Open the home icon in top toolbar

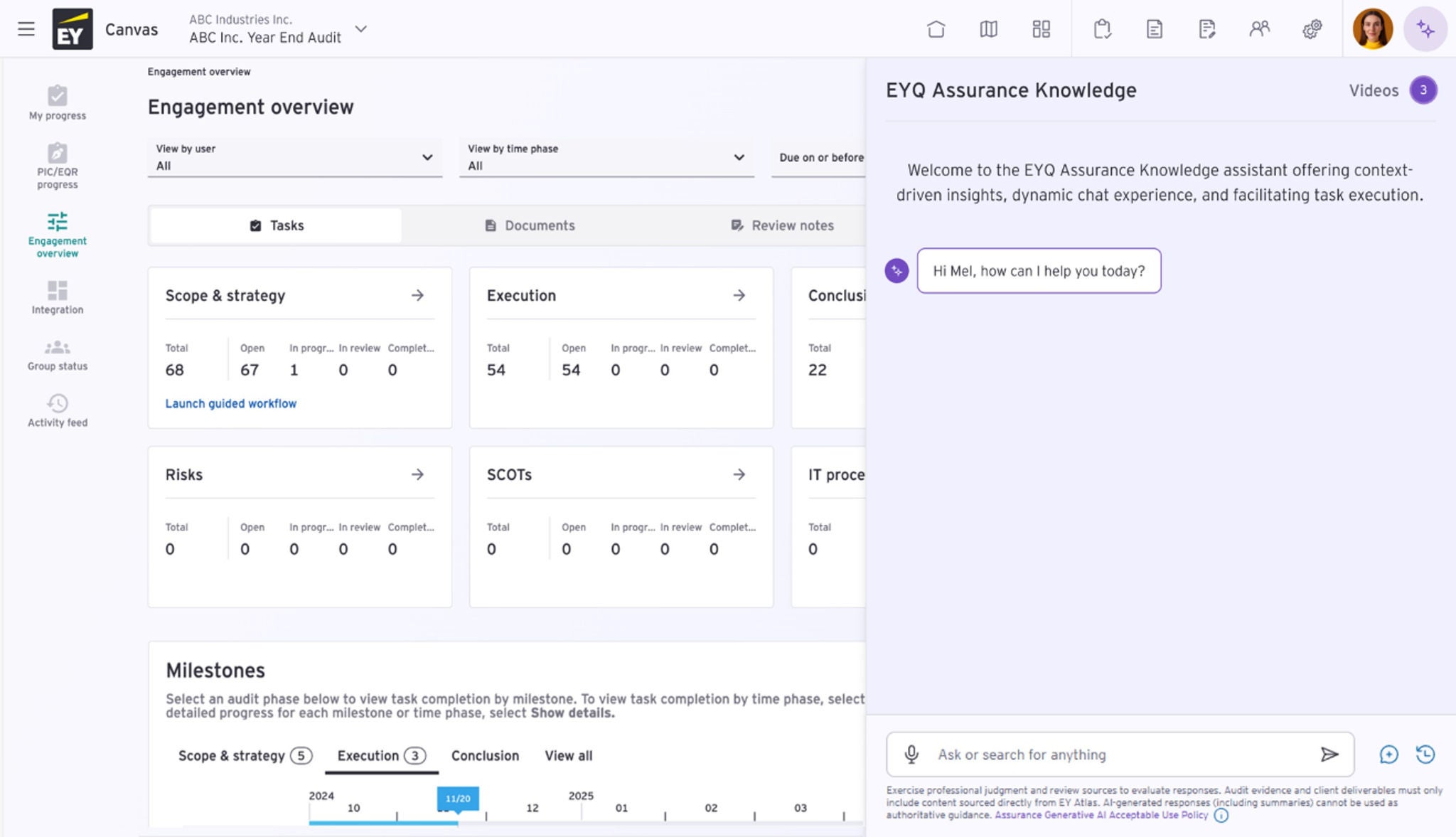936,29
